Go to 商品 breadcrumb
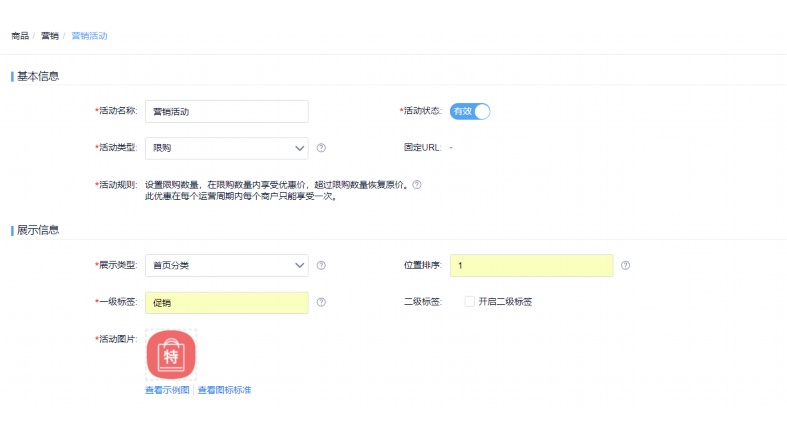The image size is (787, 435). click(20, 36)
